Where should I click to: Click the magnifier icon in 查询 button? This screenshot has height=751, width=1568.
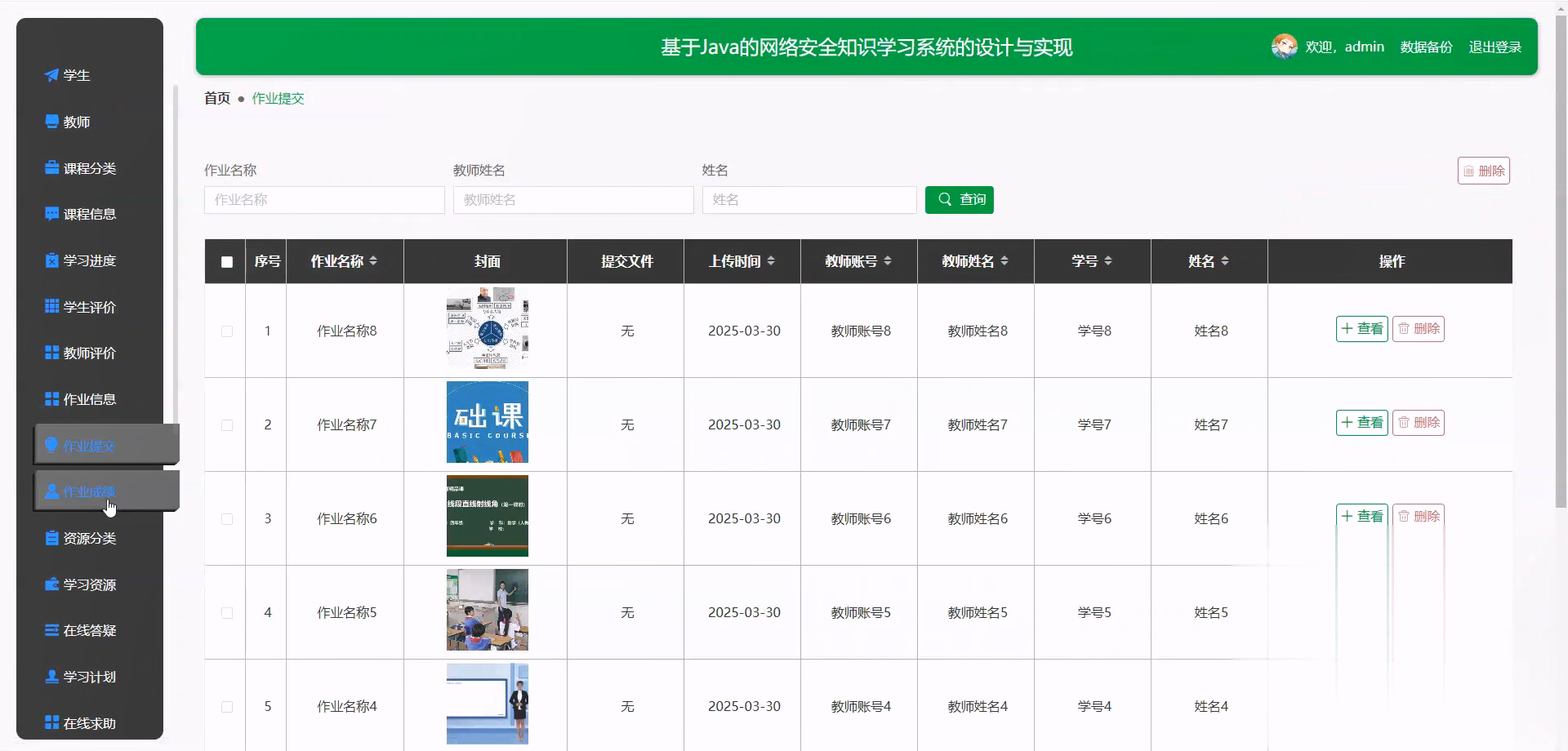pos(945,199)
